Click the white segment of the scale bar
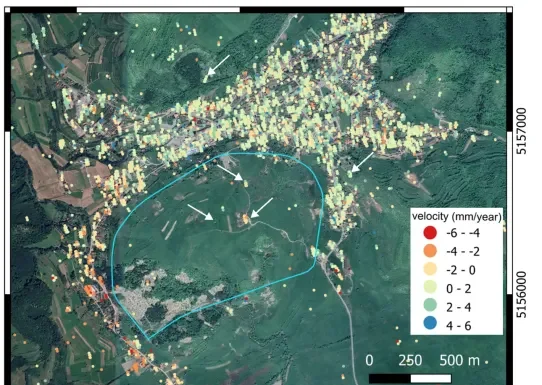542x385 pixels. click(431, 378)
